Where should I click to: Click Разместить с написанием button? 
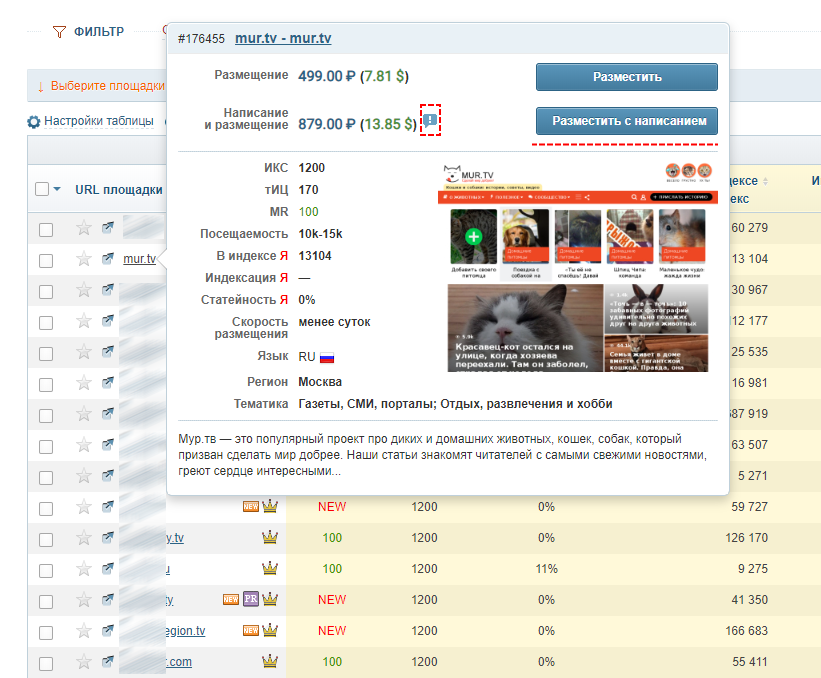pyautogui.click(x=627, y=121)
